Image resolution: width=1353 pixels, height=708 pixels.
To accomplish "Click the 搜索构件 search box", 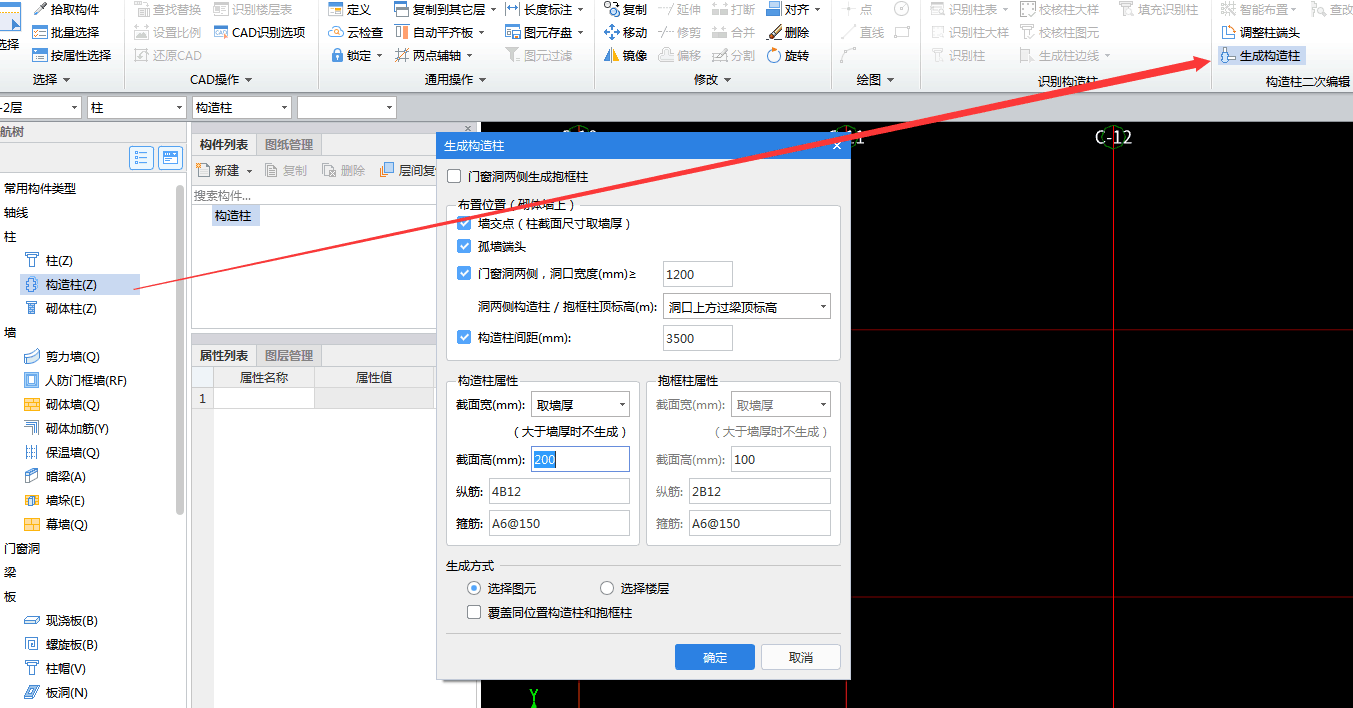I will tap(315, 195).
